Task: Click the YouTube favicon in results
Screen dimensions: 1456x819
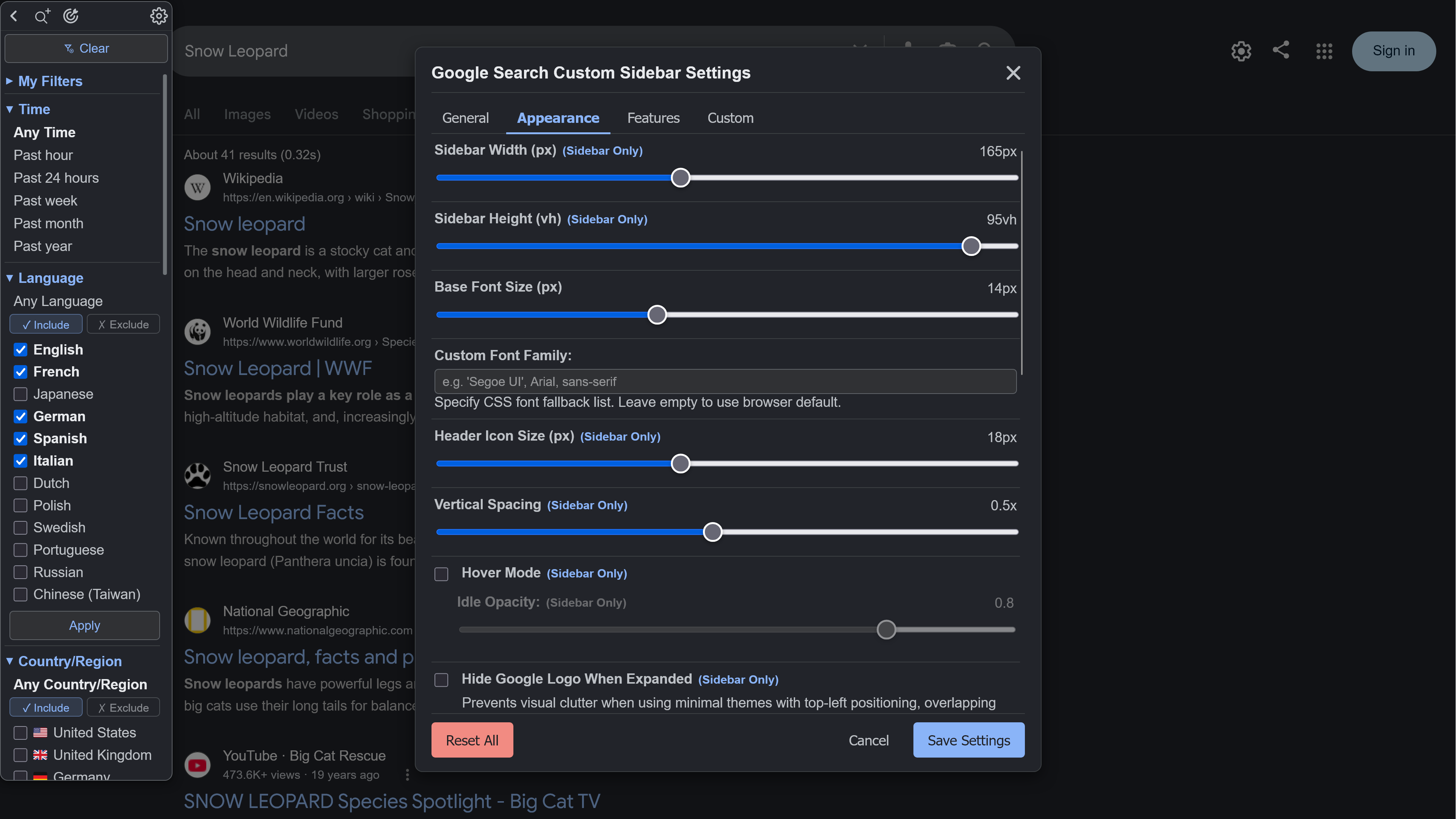Action: (197, 765)
